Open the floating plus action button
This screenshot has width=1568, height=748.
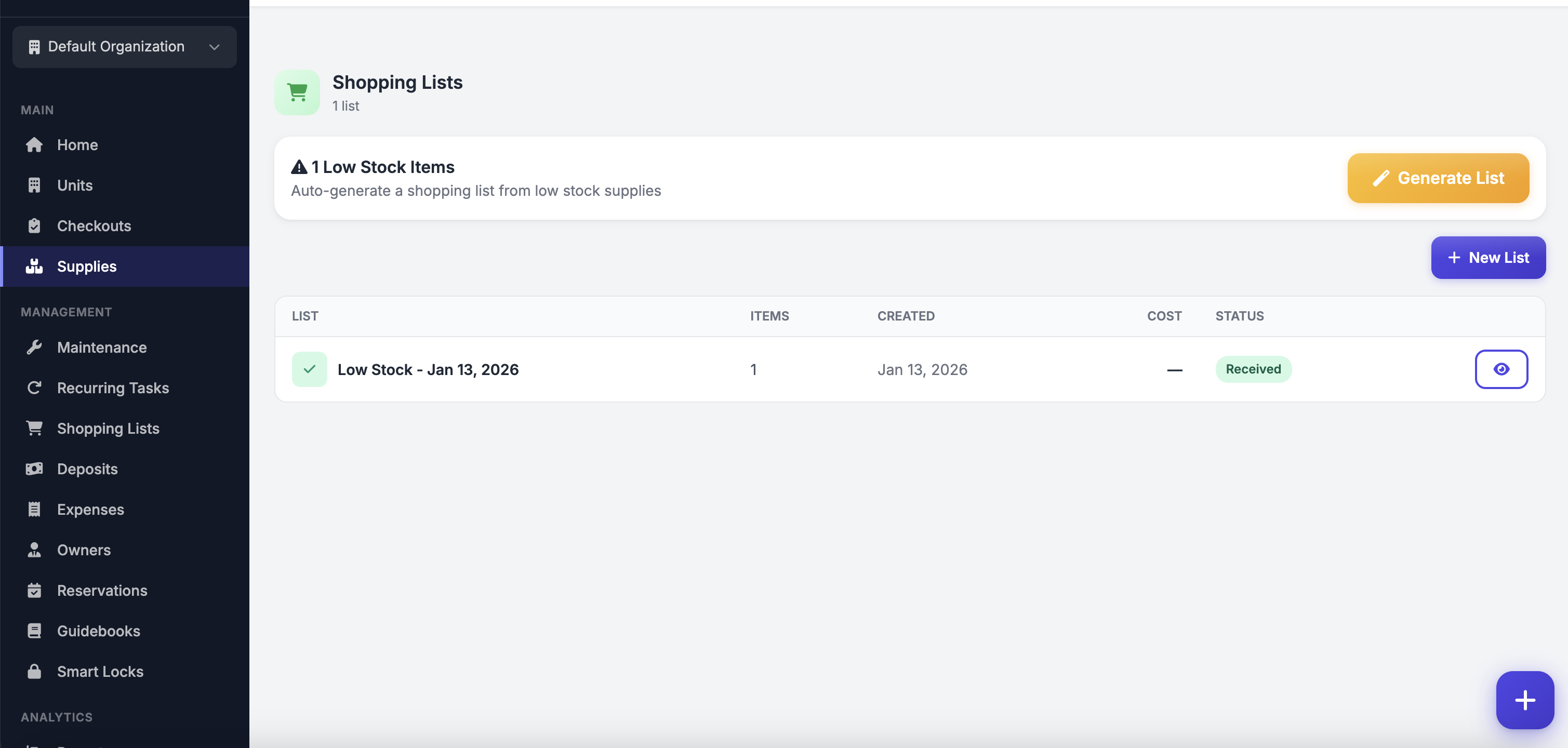click(1524, 700)
